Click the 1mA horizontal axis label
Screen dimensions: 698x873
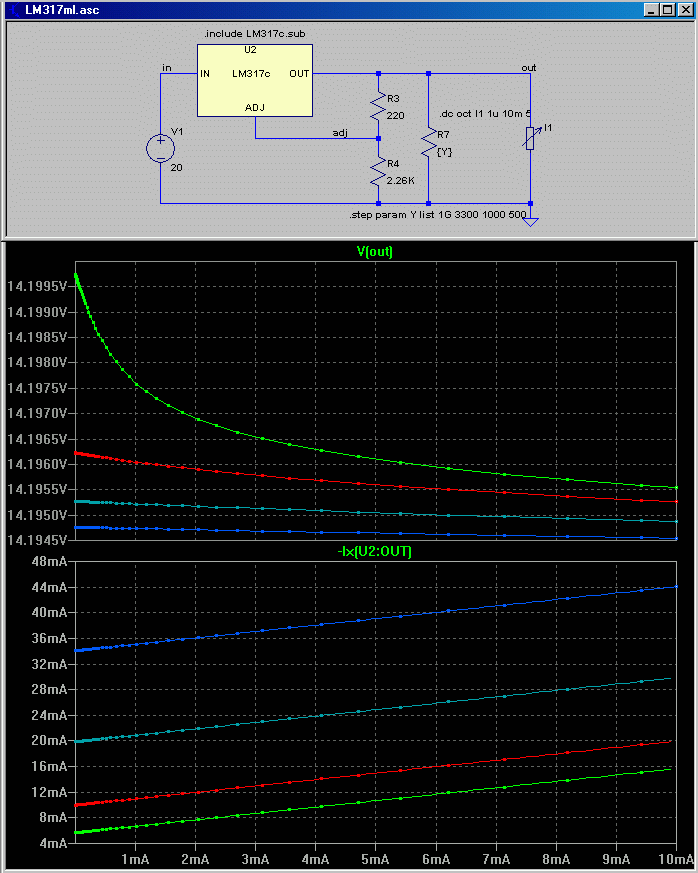(x=135, y=860)
